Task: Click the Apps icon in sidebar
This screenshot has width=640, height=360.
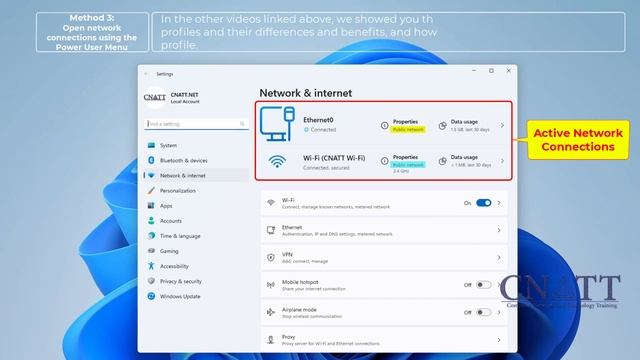Action: [151, 206]
